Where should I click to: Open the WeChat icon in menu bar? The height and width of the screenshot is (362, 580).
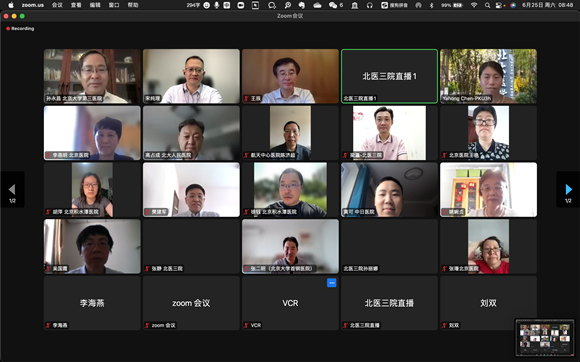(333, 5)
